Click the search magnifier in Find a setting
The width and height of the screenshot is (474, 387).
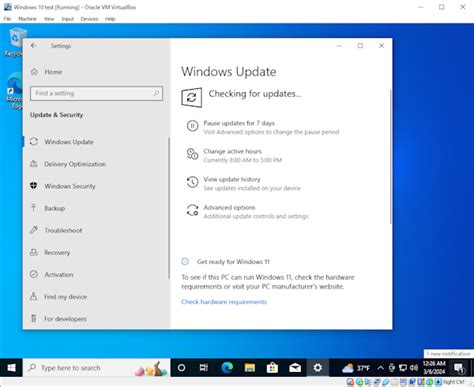click(x=156, y=93)
